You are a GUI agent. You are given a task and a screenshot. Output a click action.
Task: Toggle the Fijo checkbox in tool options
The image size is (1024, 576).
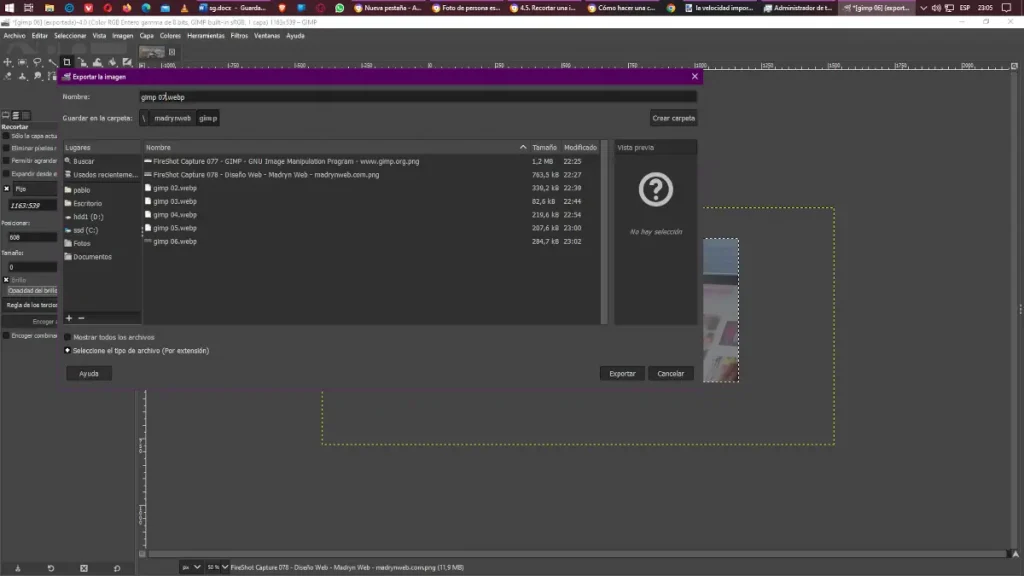(x=7, y=188)
